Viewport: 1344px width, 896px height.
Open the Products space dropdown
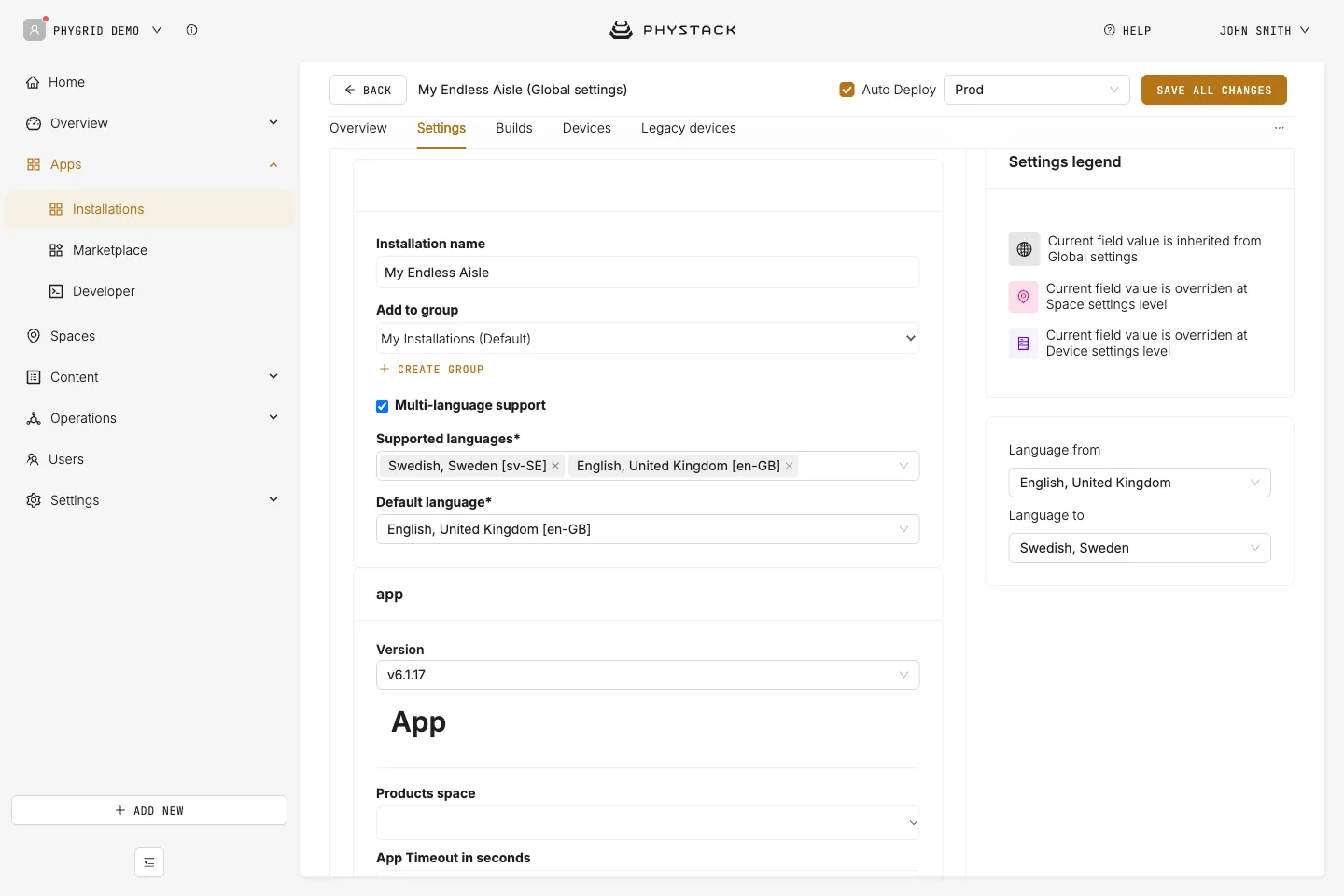point(648,822)
